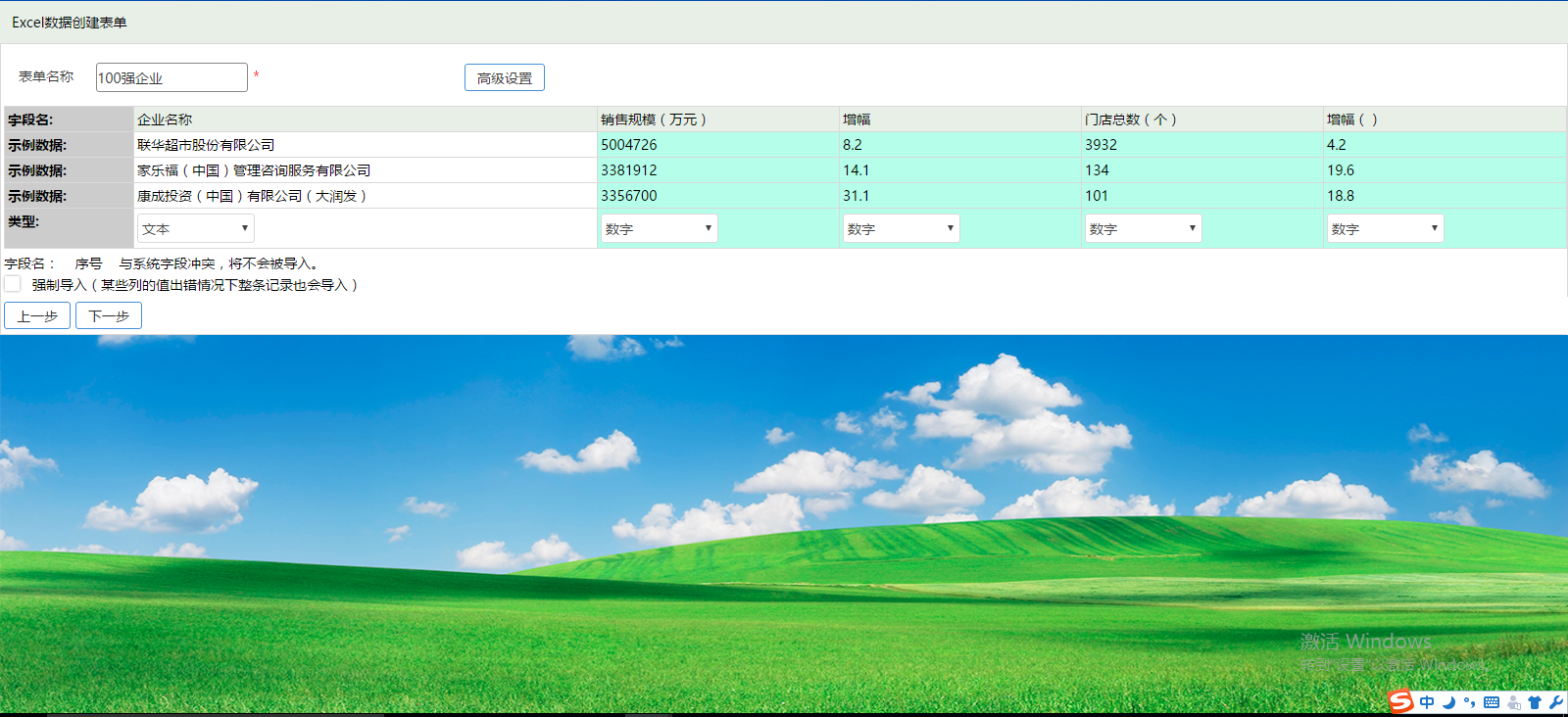This screenshot has width=1568, height=717.
Task: Click the 类型: row label
Action: click(x=24, y=221)
